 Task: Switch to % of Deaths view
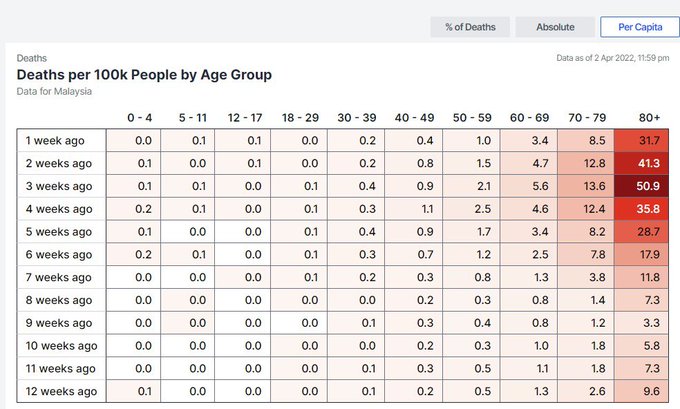[x=470, y=27]
